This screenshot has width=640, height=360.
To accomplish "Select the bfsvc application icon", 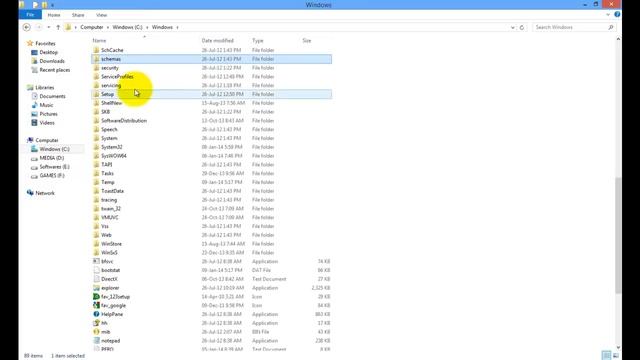I will (96, 261).
